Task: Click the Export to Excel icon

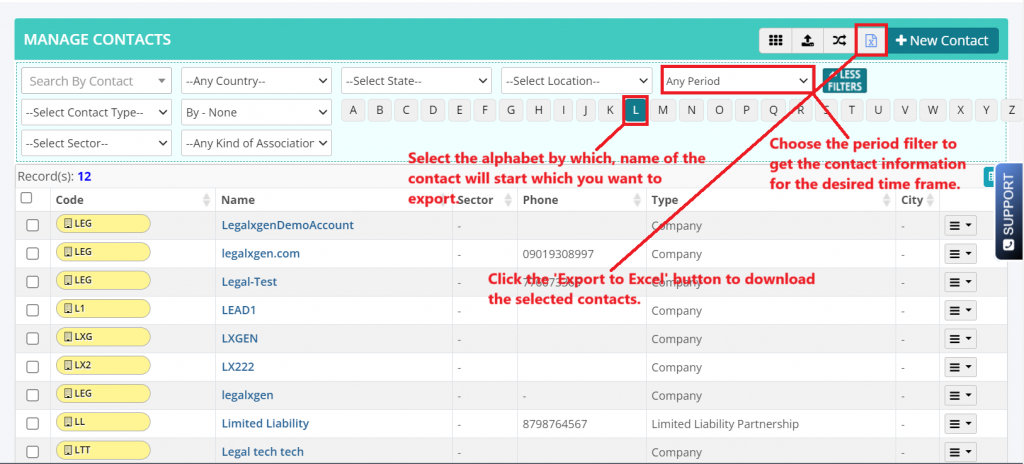Action: click(871, 41)
